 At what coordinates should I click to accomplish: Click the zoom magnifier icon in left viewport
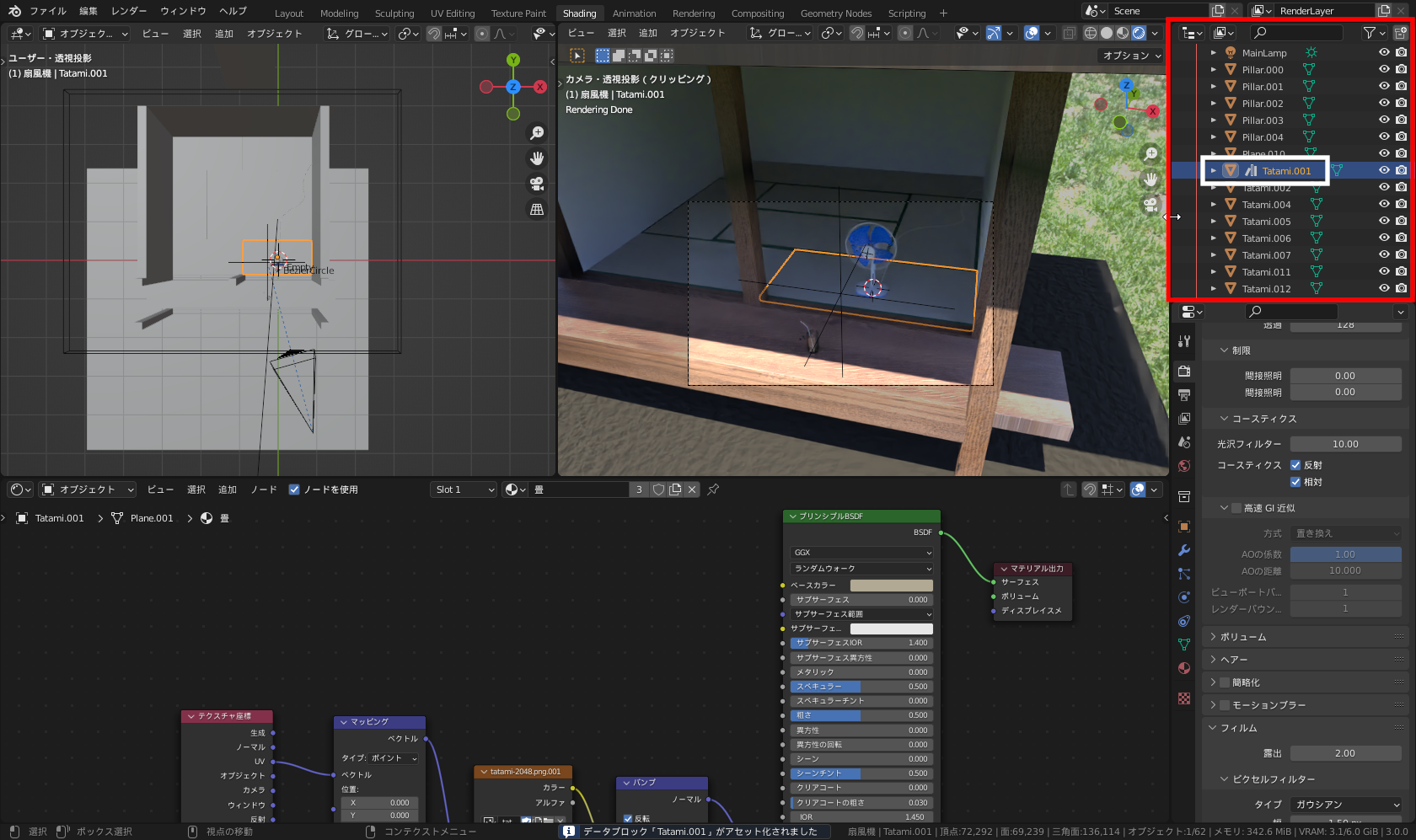coord(536,133)
